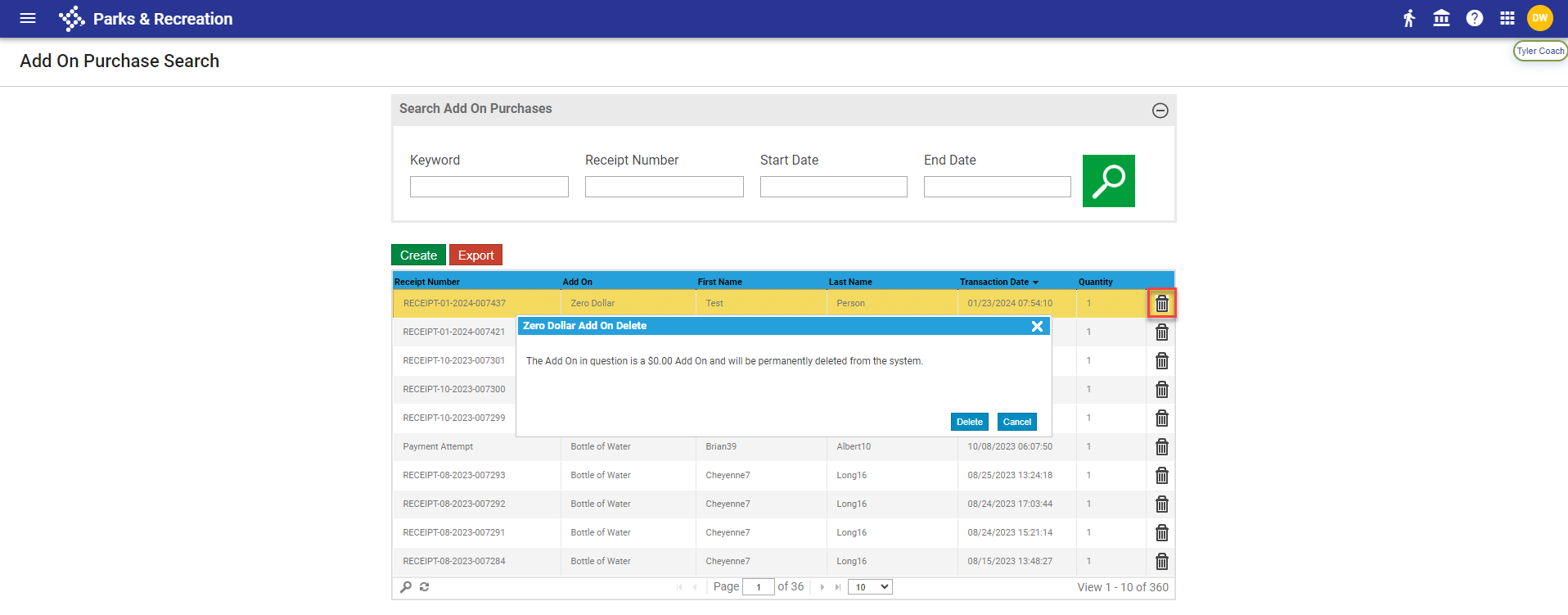Open the DW user avatar menu
This screenshot has width=1568, height=615.
click(1539, 18)
